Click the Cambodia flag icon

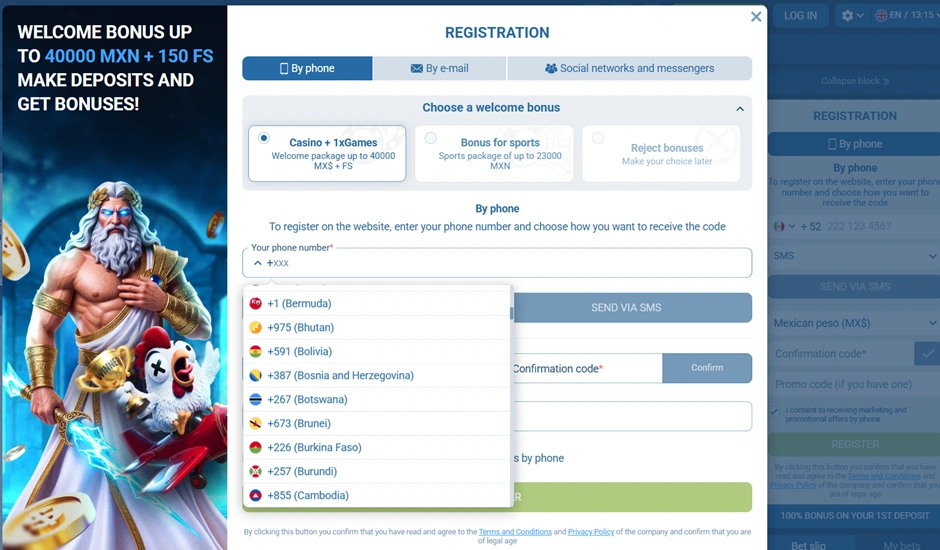(x=255, y=495)
